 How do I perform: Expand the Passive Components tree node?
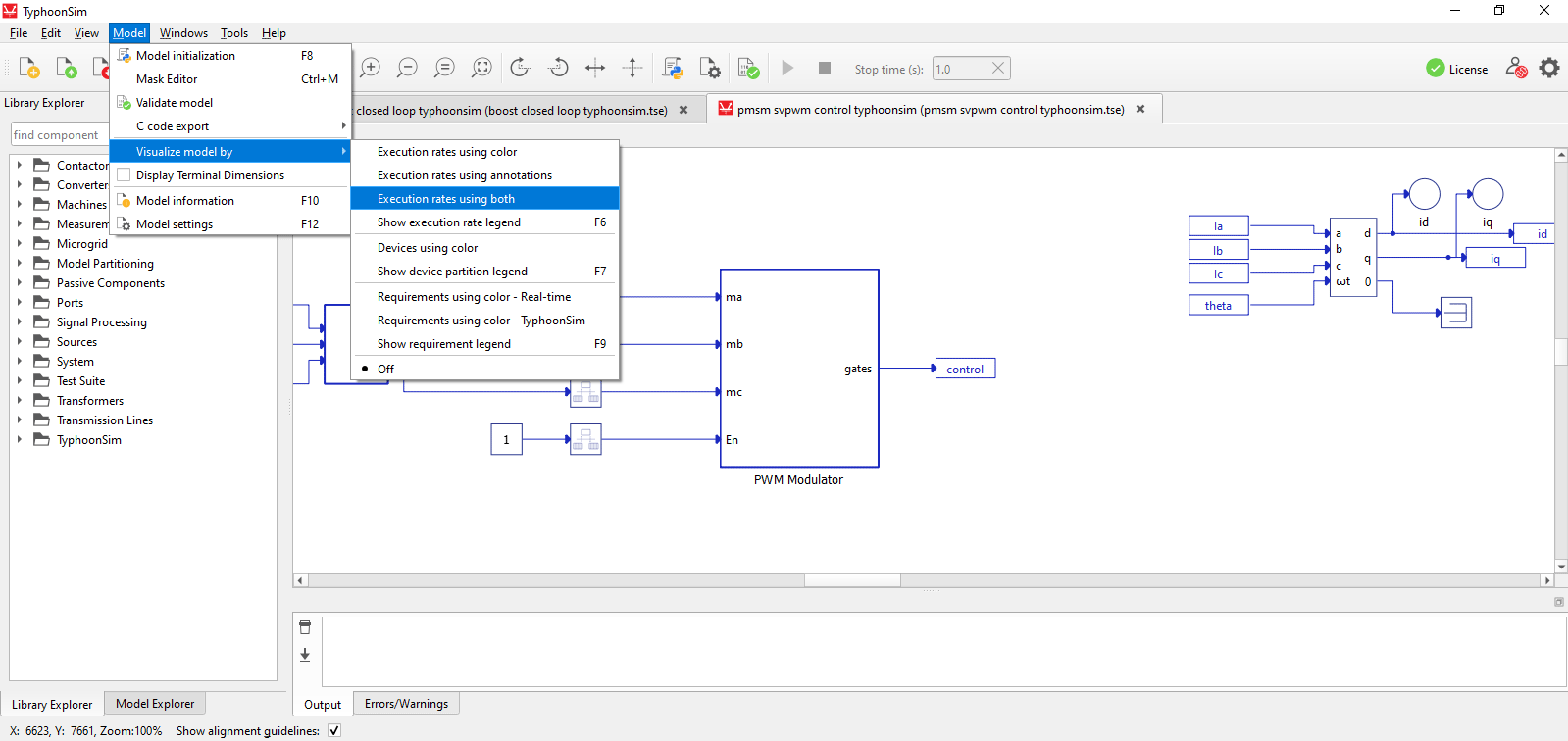coord(20,282)
